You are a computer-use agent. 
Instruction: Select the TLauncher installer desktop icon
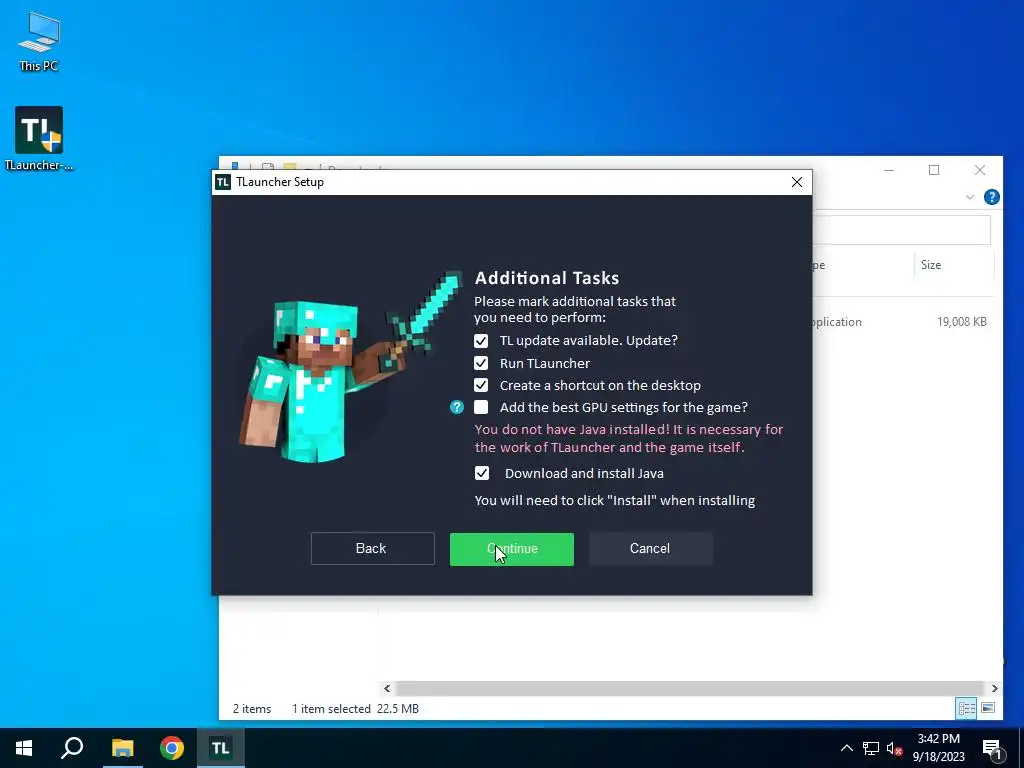coord(39,138)
